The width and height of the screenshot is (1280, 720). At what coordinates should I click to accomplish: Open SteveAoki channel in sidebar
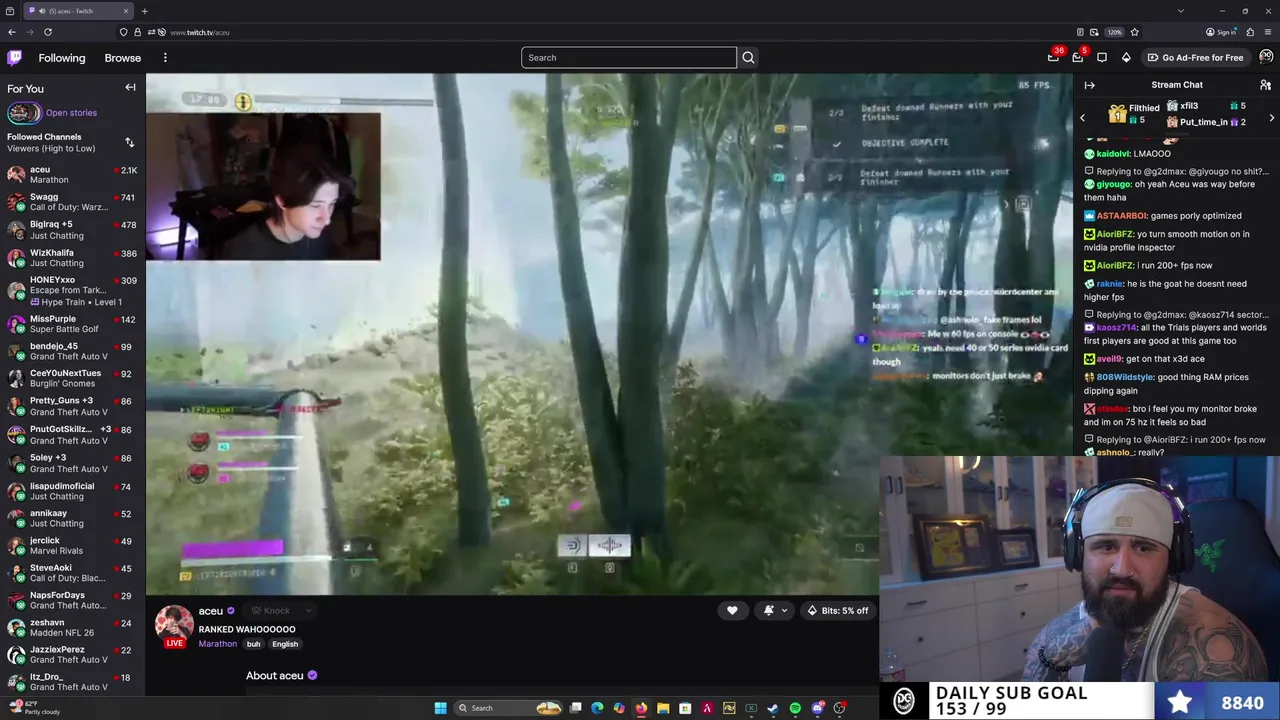click(x=72, y=573)
